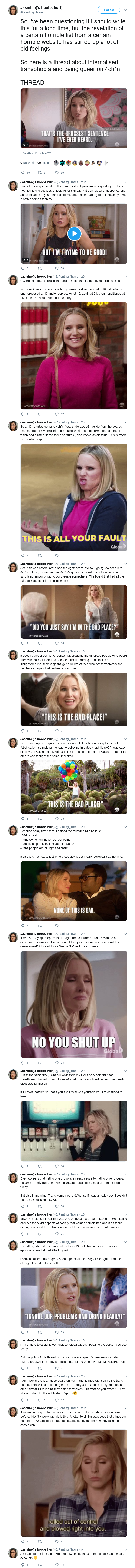This screenshot has height=1568, width=135.
Task: Open the @Ranting_Trans handle under the top name
Action: click(x=32, y=12)
